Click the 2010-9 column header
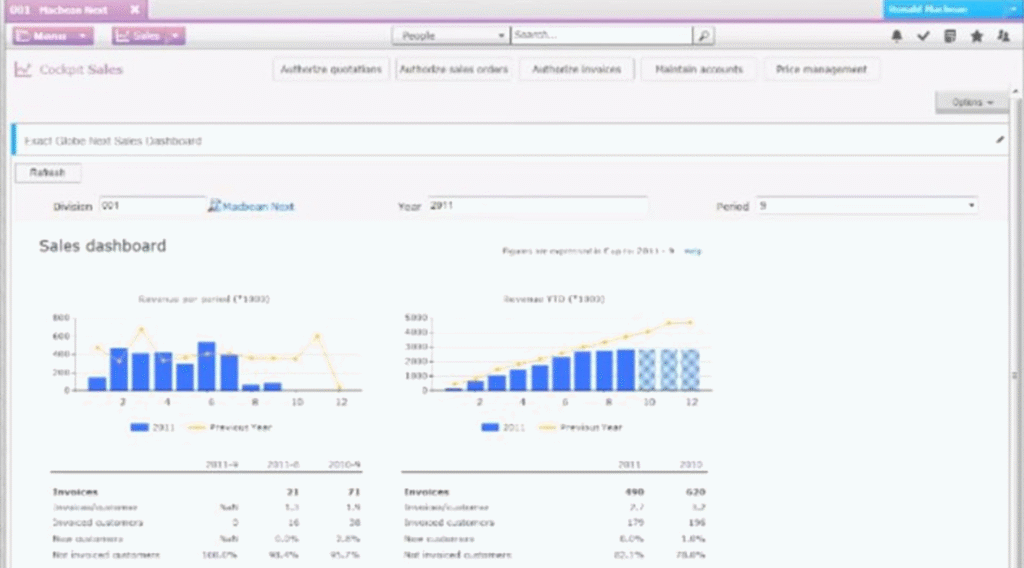The image size is (1024, 568). coord(344,465)
